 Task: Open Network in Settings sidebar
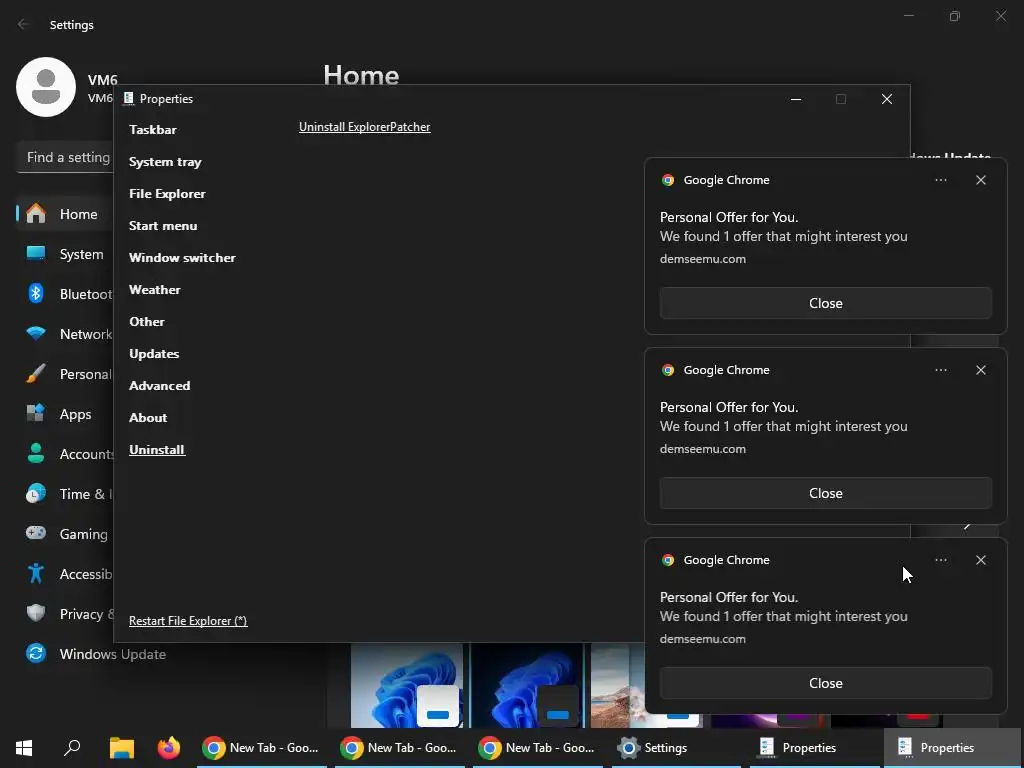coord(65,334)
